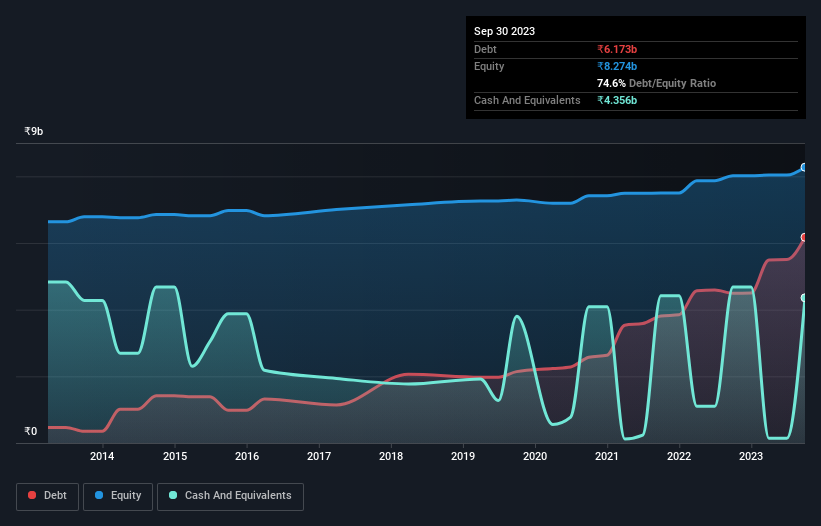
Task: Toggle the Cash And Equivalents legend button
Action: click(x=230, y=496)
